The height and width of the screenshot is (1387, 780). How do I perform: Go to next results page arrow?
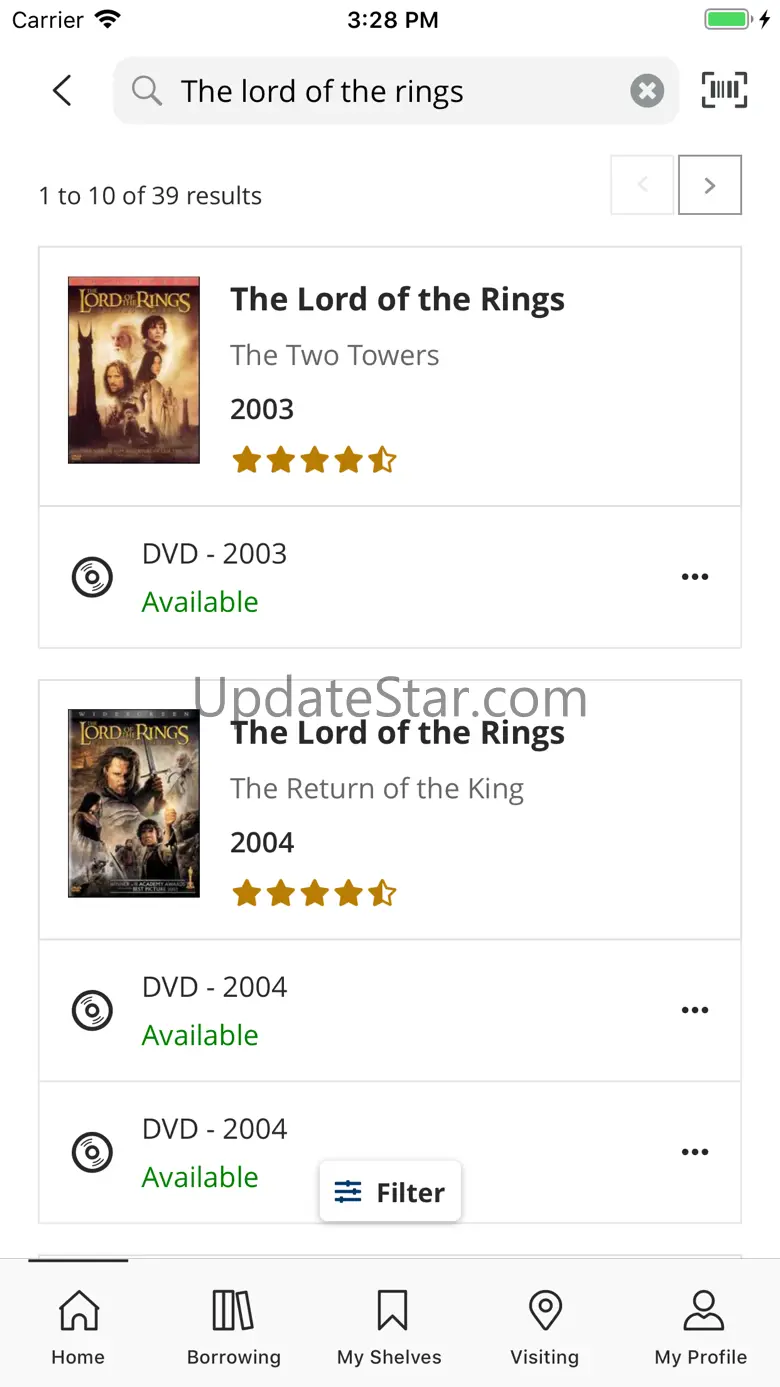point(710,185)
